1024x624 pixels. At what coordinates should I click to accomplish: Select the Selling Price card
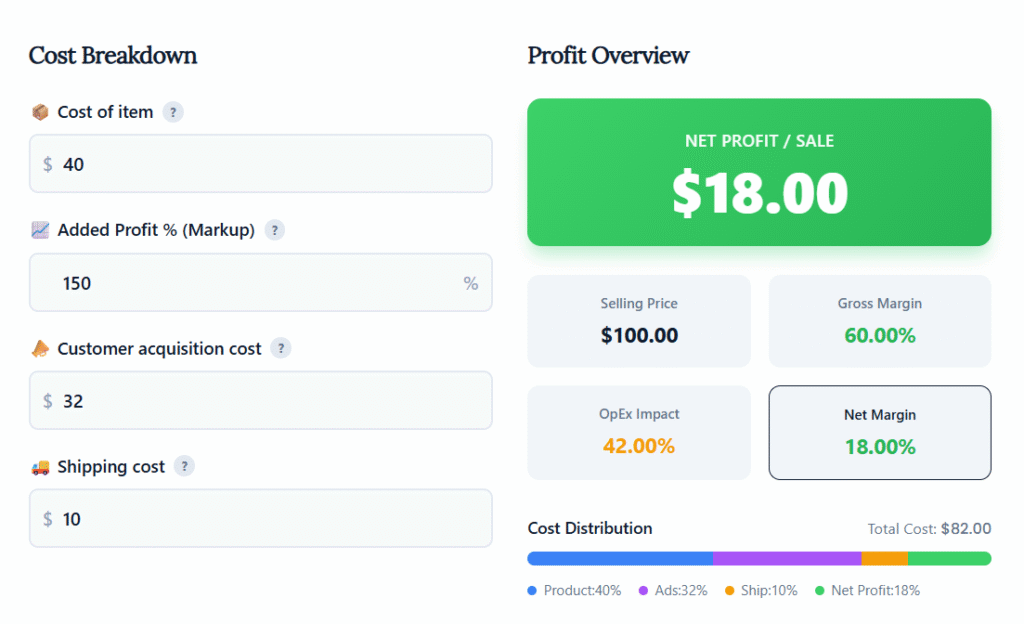pos(639,321)
